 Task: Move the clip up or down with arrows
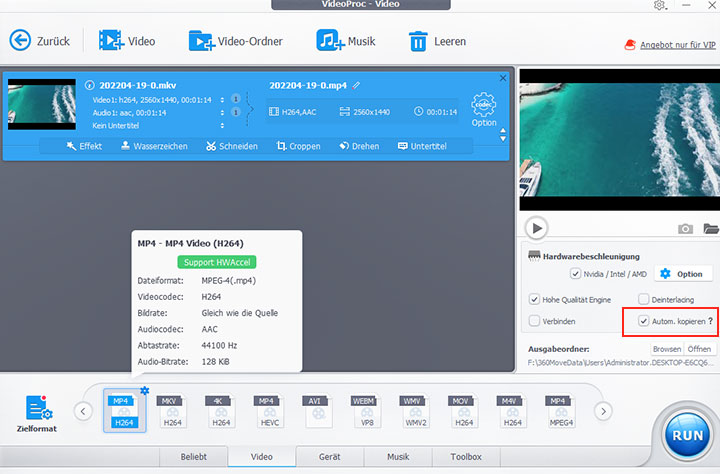point(503,135)
